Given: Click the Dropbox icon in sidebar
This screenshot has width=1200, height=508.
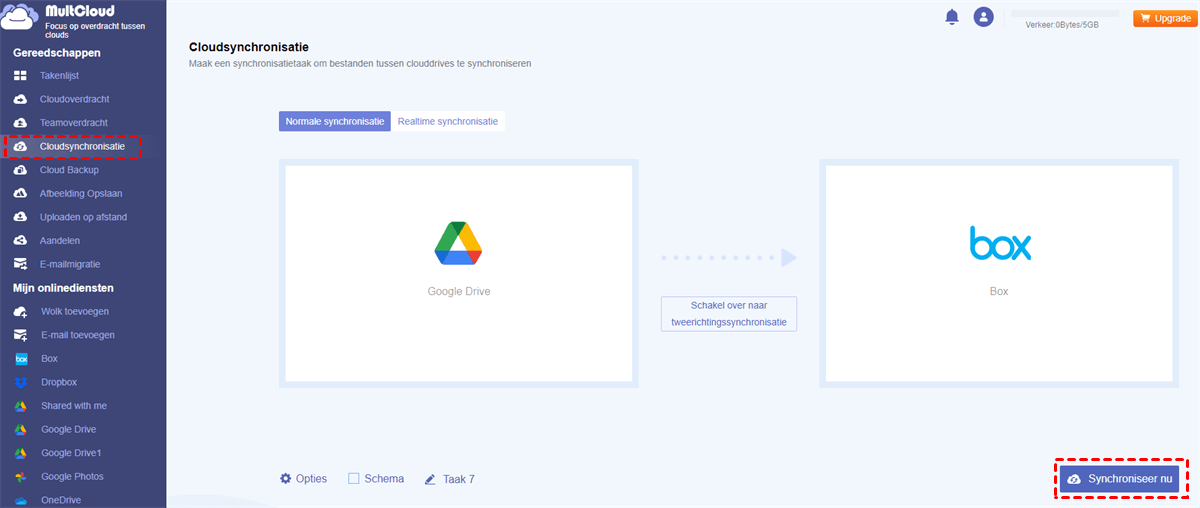Looking at the screenshot, I should [x=20, y=382].
